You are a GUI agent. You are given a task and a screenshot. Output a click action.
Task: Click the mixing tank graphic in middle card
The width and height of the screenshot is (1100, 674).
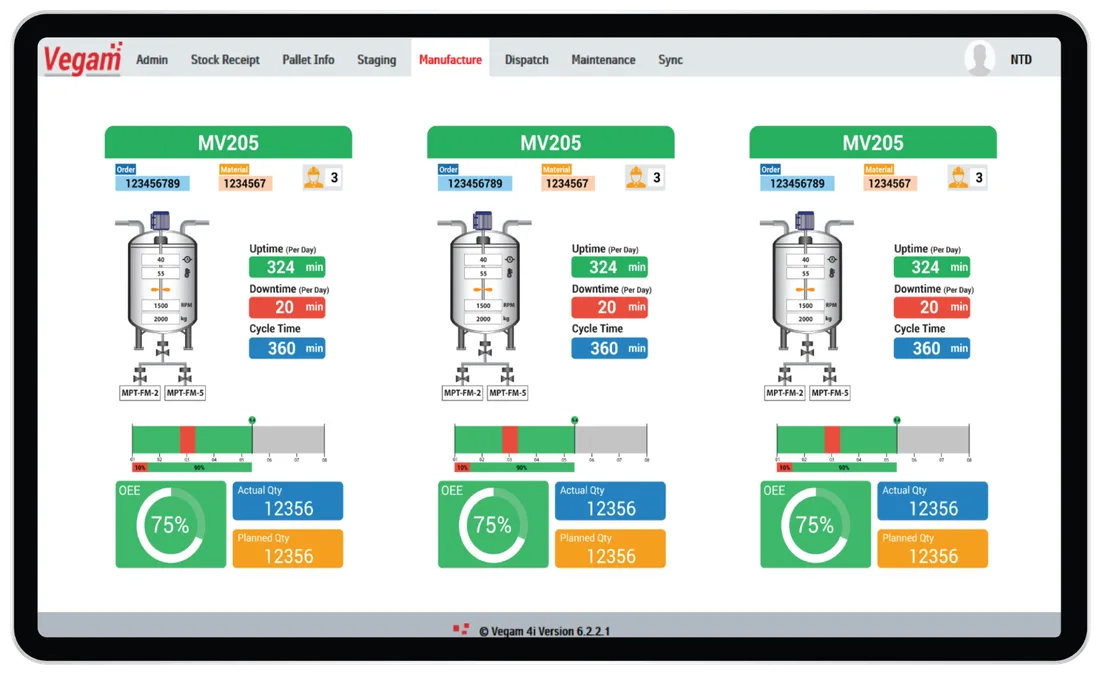(x=484, y=281)
